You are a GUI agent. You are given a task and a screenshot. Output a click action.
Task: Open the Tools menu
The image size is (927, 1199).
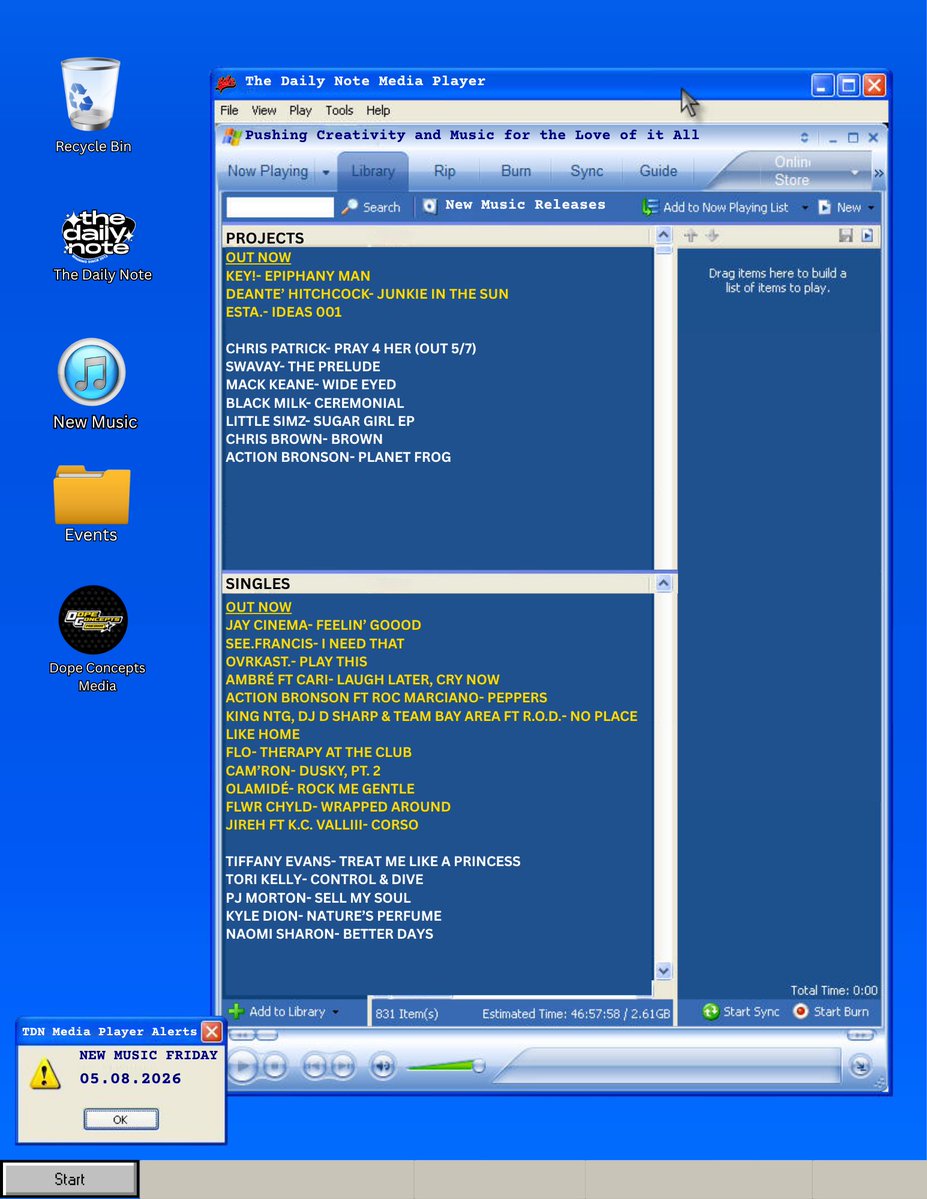(x=339, y=110)
